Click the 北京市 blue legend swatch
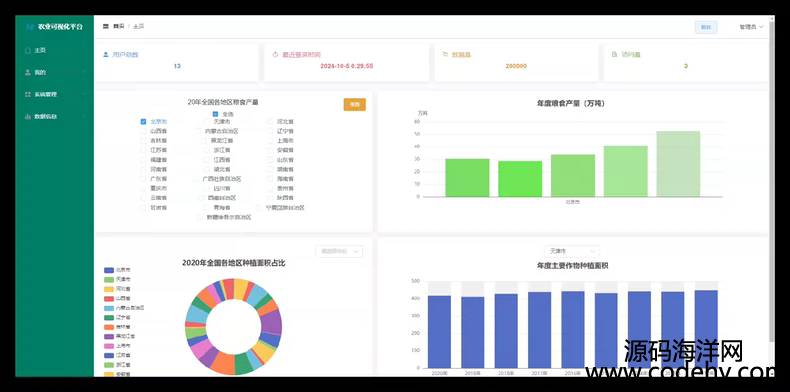Screen dimensions: 790x392 coord(108,270)
